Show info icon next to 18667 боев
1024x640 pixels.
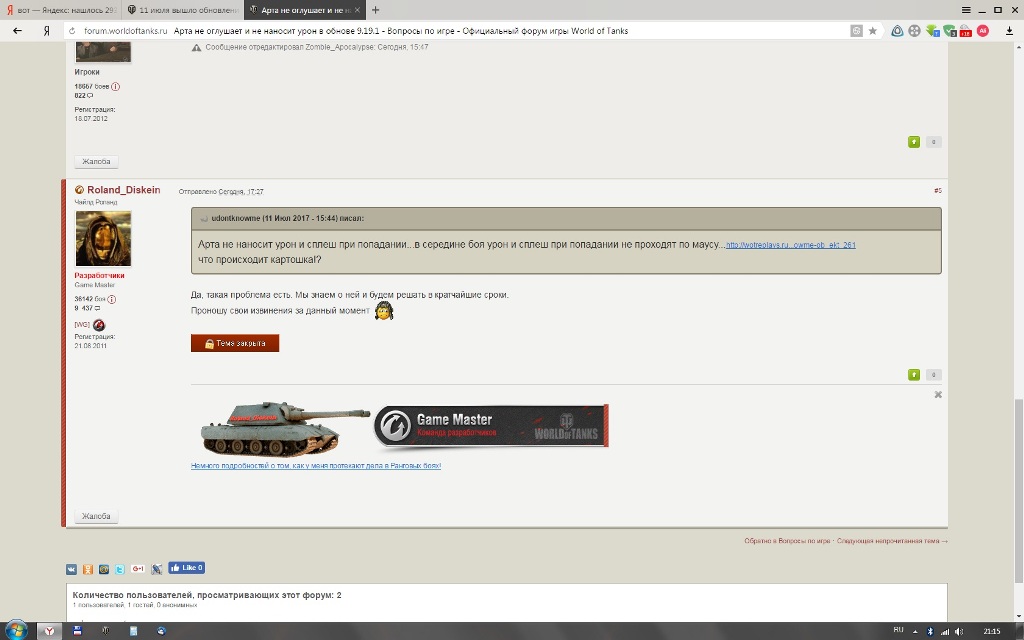coord(116,86)
